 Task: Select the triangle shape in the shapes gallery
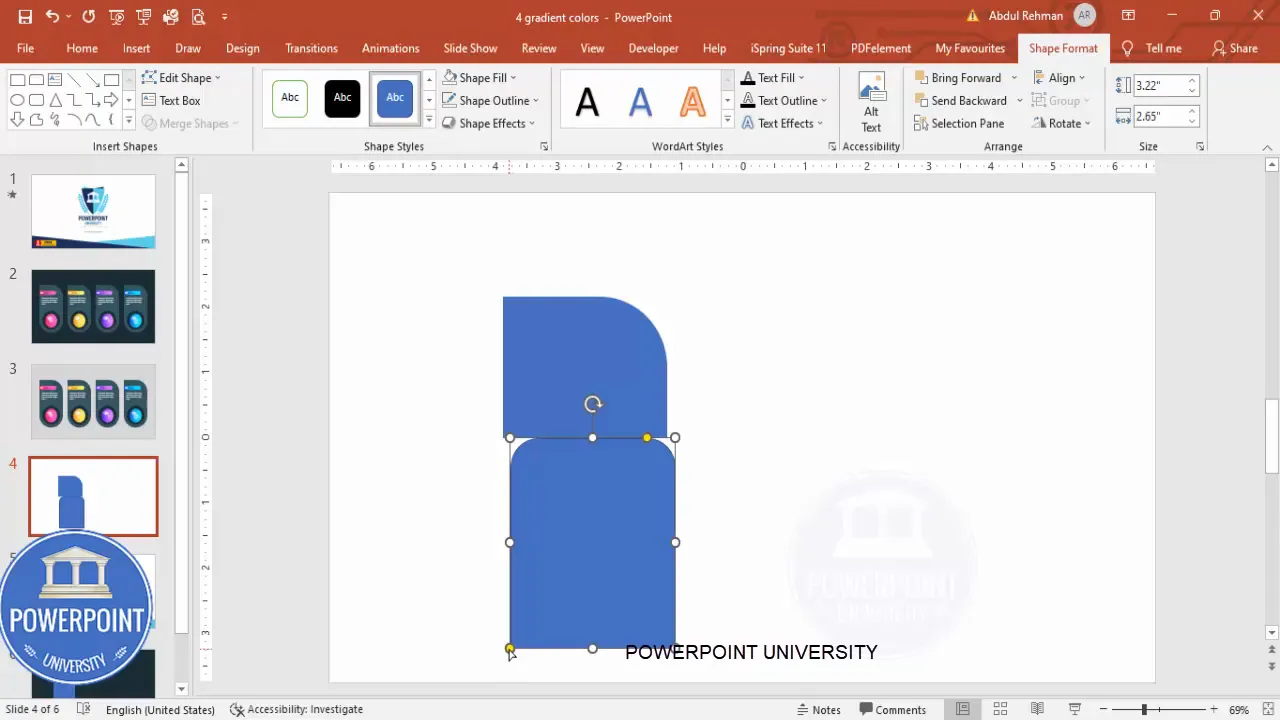pyautogui.click(x=55, y=100)
